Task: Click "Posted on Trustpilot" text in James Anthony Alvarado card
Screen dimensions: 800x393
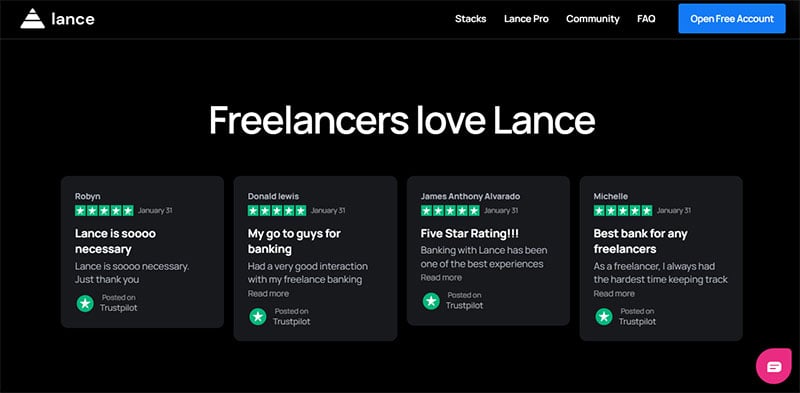Action: [464, 301]
